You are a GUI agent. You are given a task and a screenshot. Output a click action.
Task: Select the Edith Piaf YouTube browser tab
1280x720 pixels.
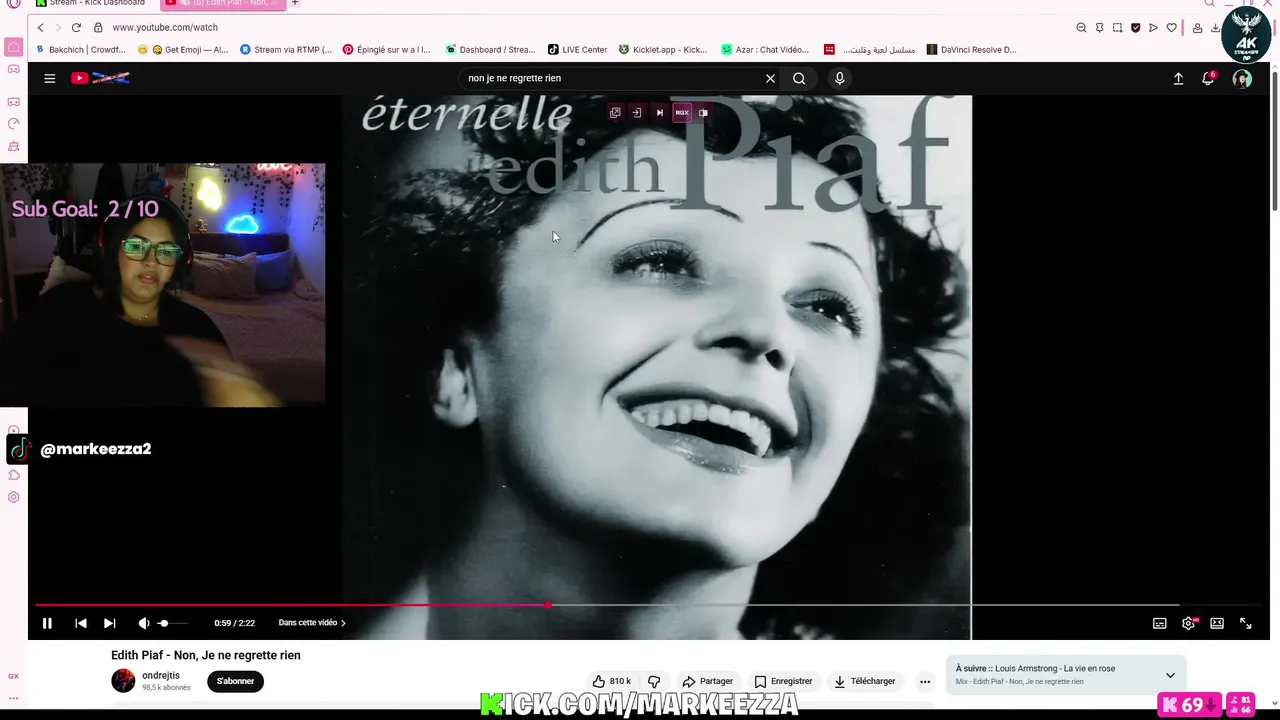point(225,4)
